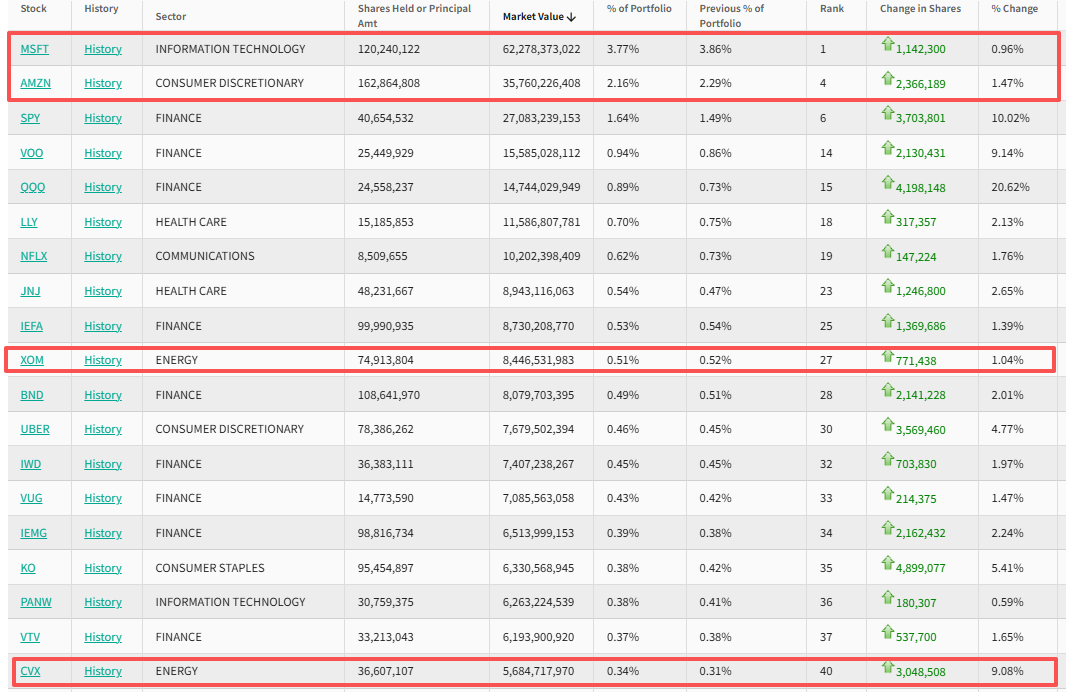Viewport: 1066px width, 692px height.
Task: Click the green up arrow in NFLX row
Action: [x=887, y=252]
